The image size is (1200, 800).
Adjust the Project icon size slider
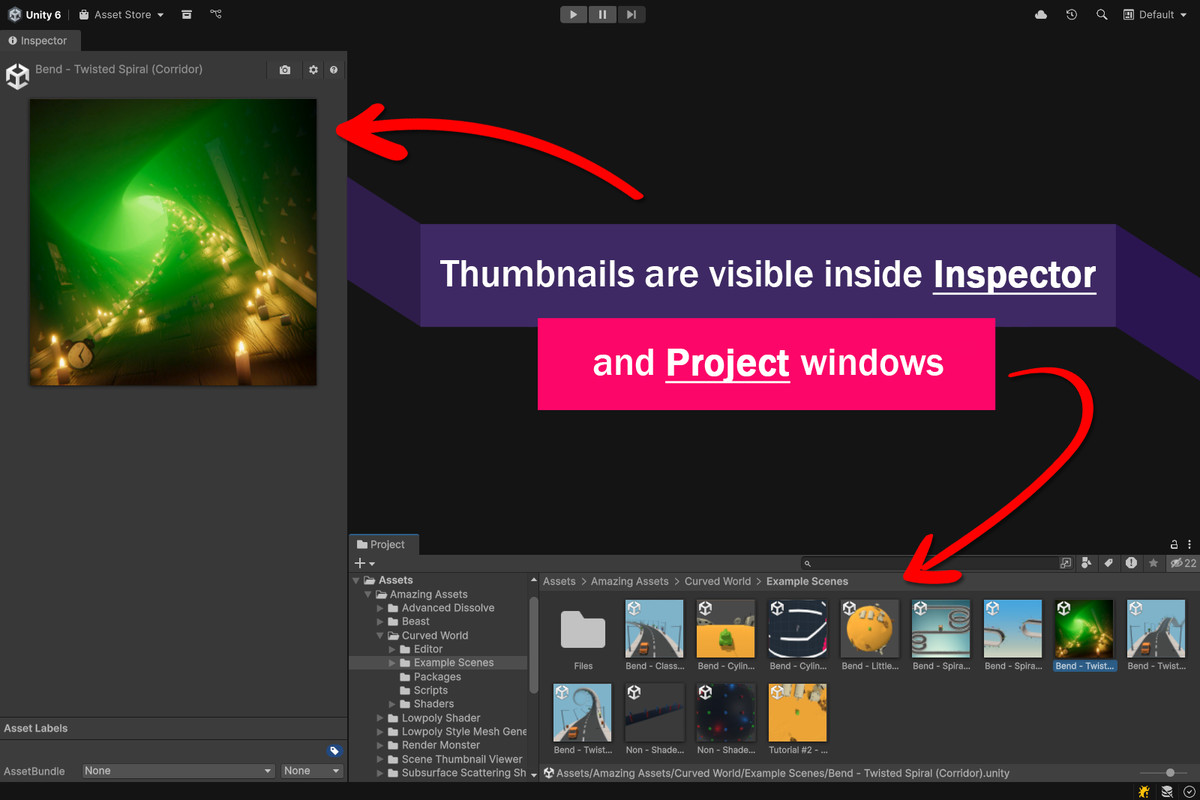tap(1165, 773)
